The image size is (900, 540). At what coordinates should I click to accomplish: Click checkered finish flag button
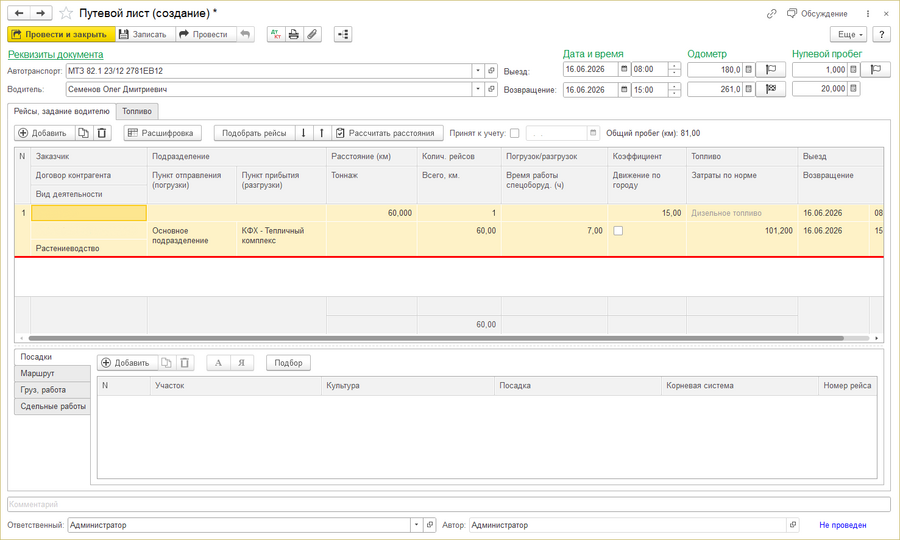click(771, 89)
